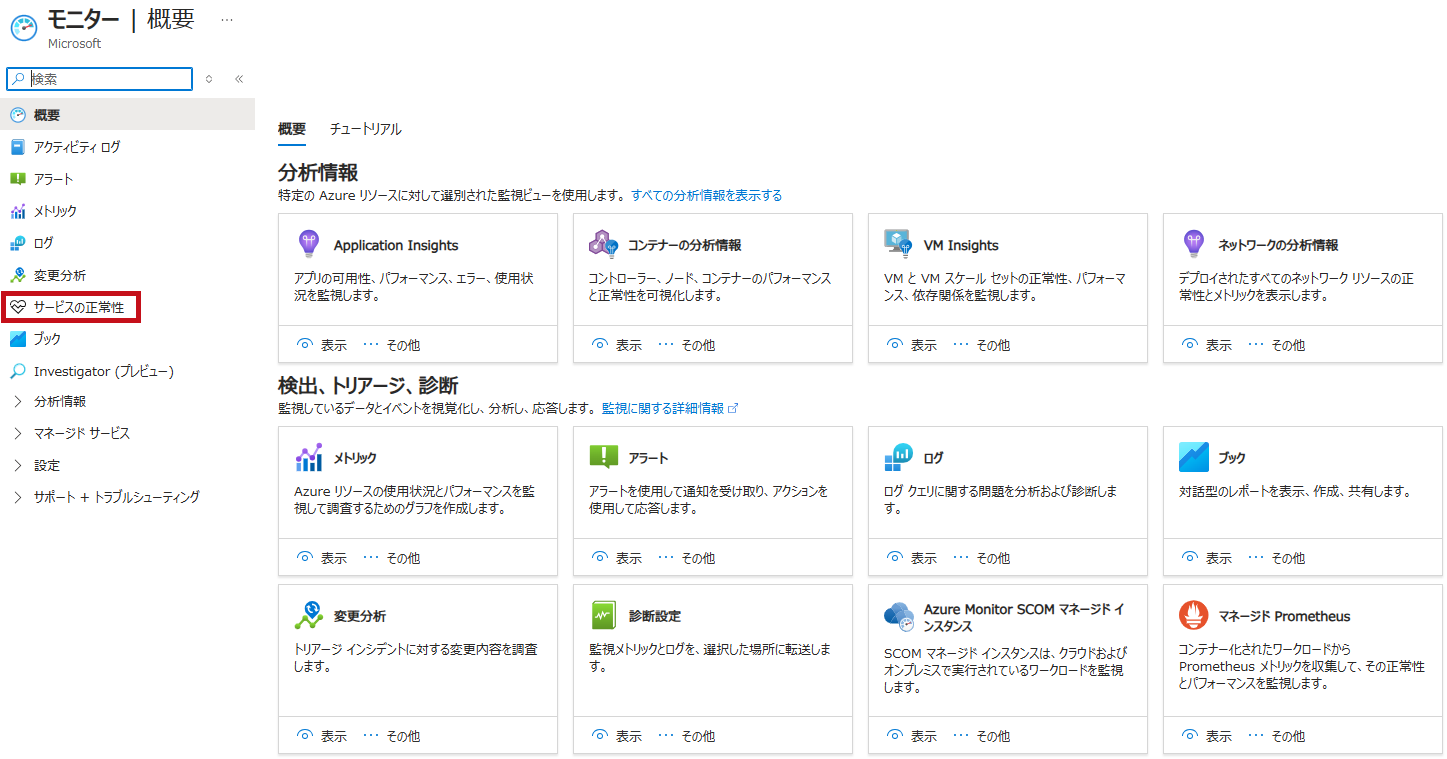
Task: Click ブック text in the sidebar
Action: coord(47,339)
